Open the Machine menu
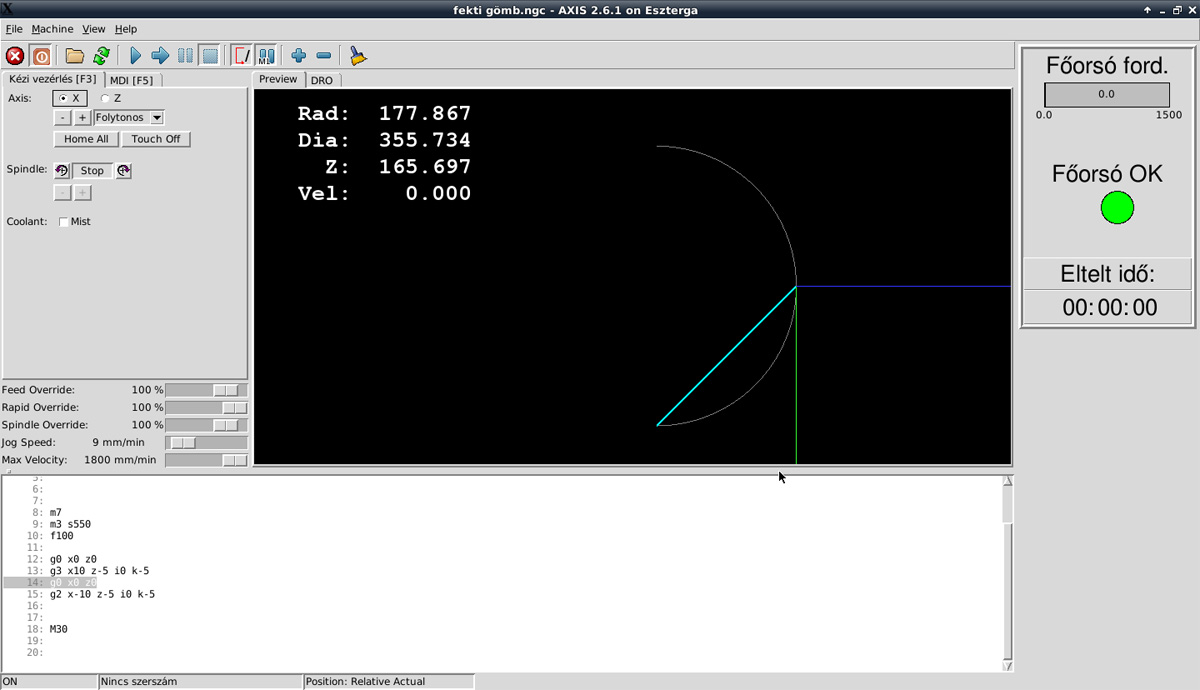The width and height of the screenshot is (1200, 690). coord(52,29)
